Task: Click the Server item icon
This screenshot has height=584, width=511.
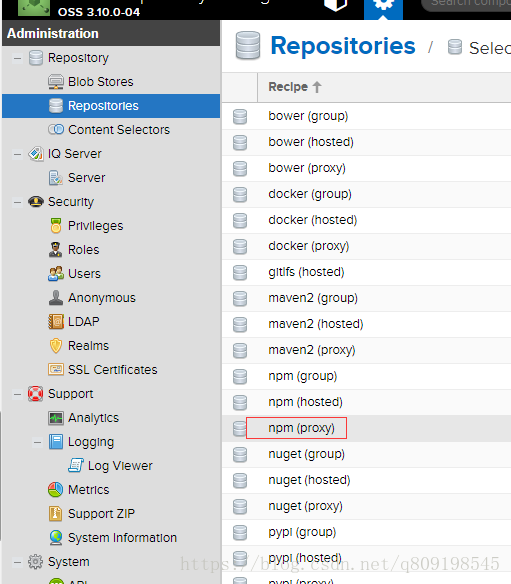Action: click(56, 178)
